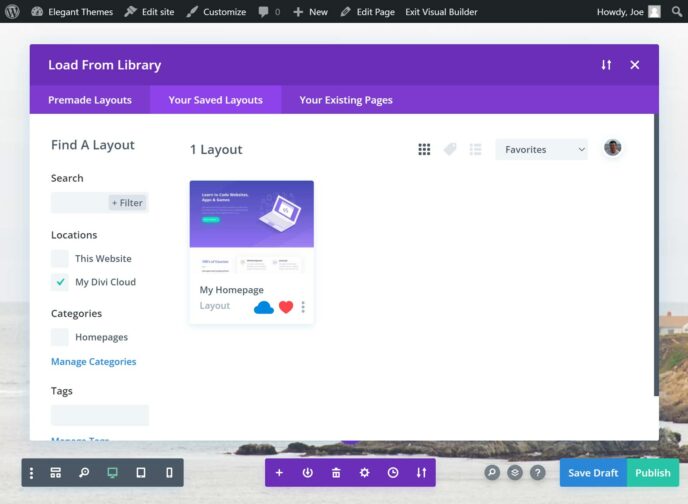Check the This Website location
The width and height of the screenshot is (688, 504).
[60, 259]
